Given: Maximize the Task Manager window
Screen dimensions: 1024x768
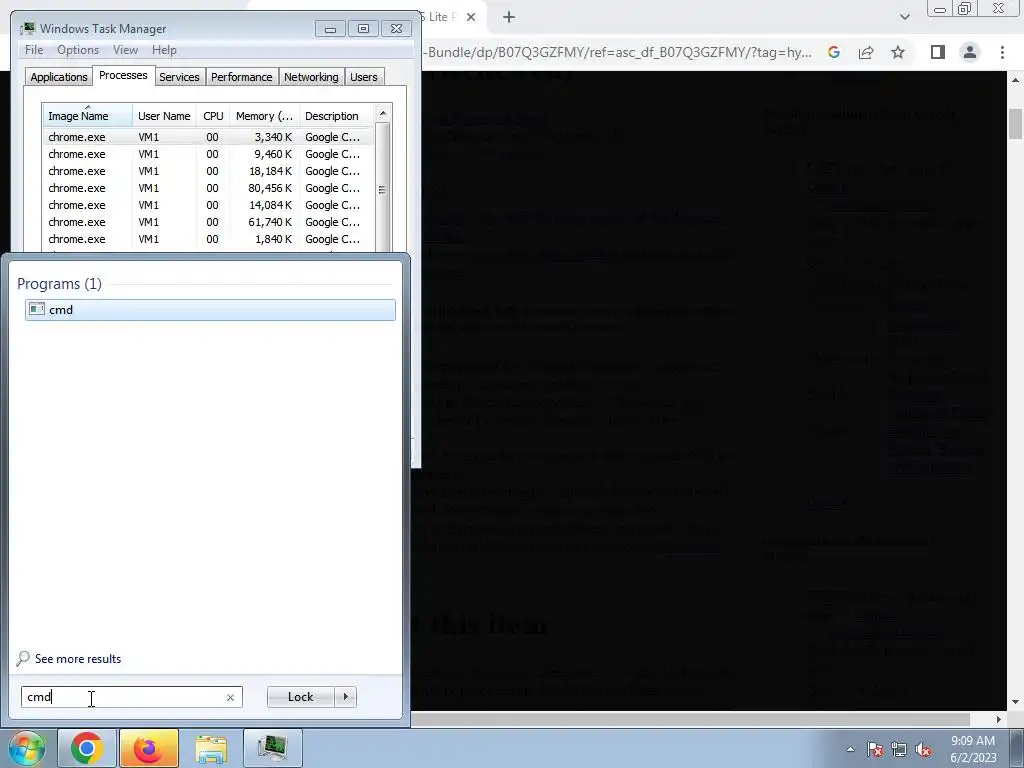Looking at the screenshot, I should (x=363, y=29).
